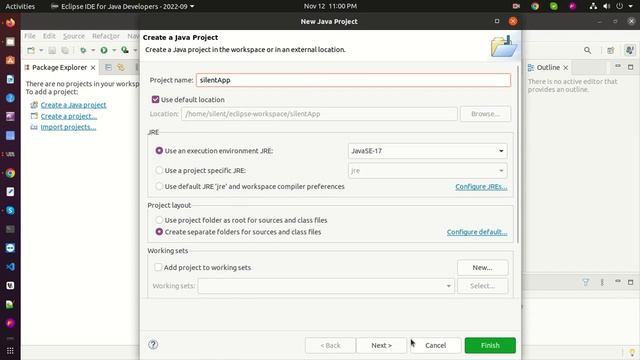640x360 pixels.
Task: Expand the Run button dropdown arrow
Action: tap(114, 50)
